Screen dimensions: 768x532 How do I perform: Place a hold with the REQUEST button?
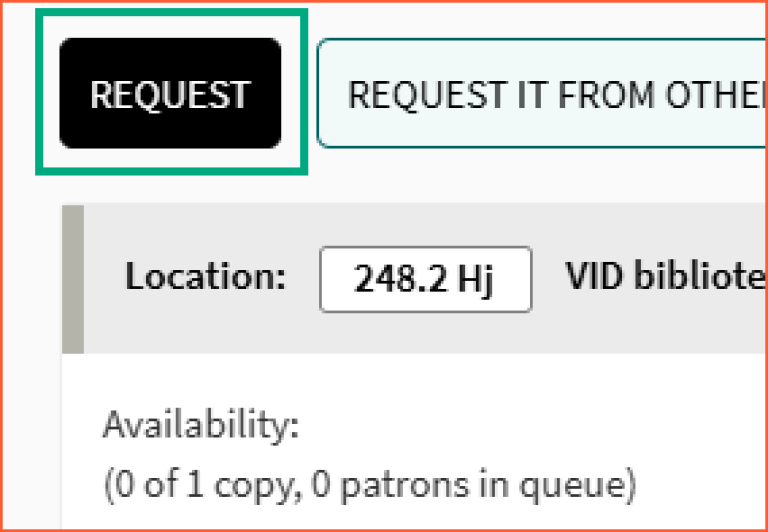tap(170, 93)
